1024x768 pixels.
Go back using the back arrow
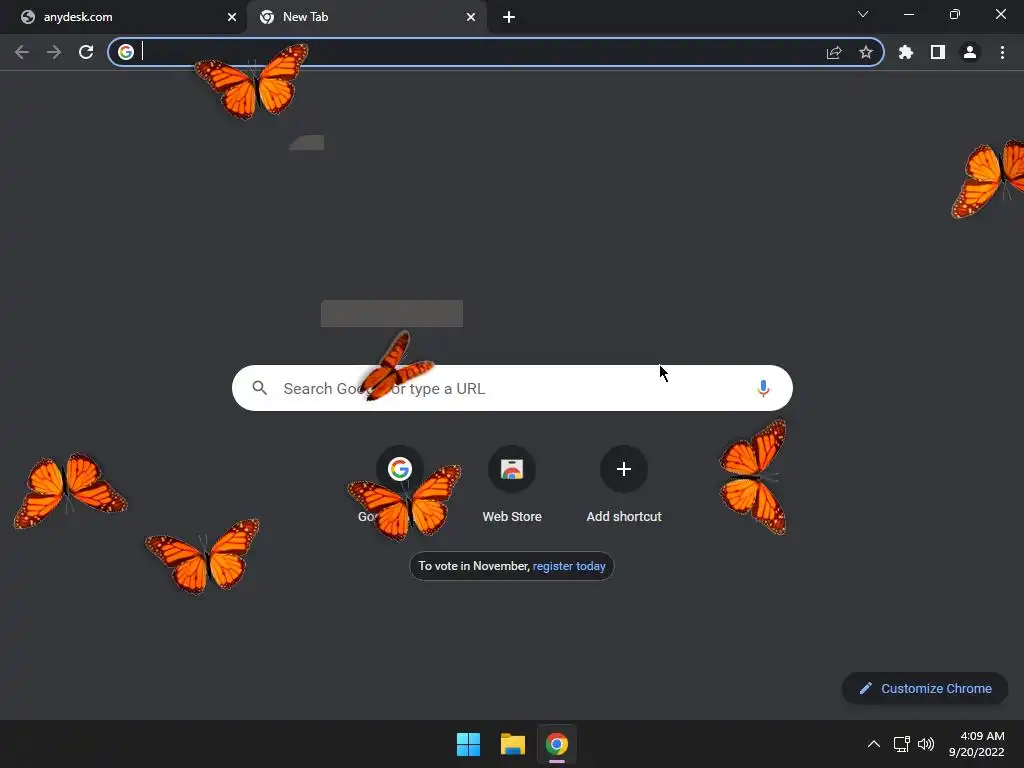coord(22,52)
